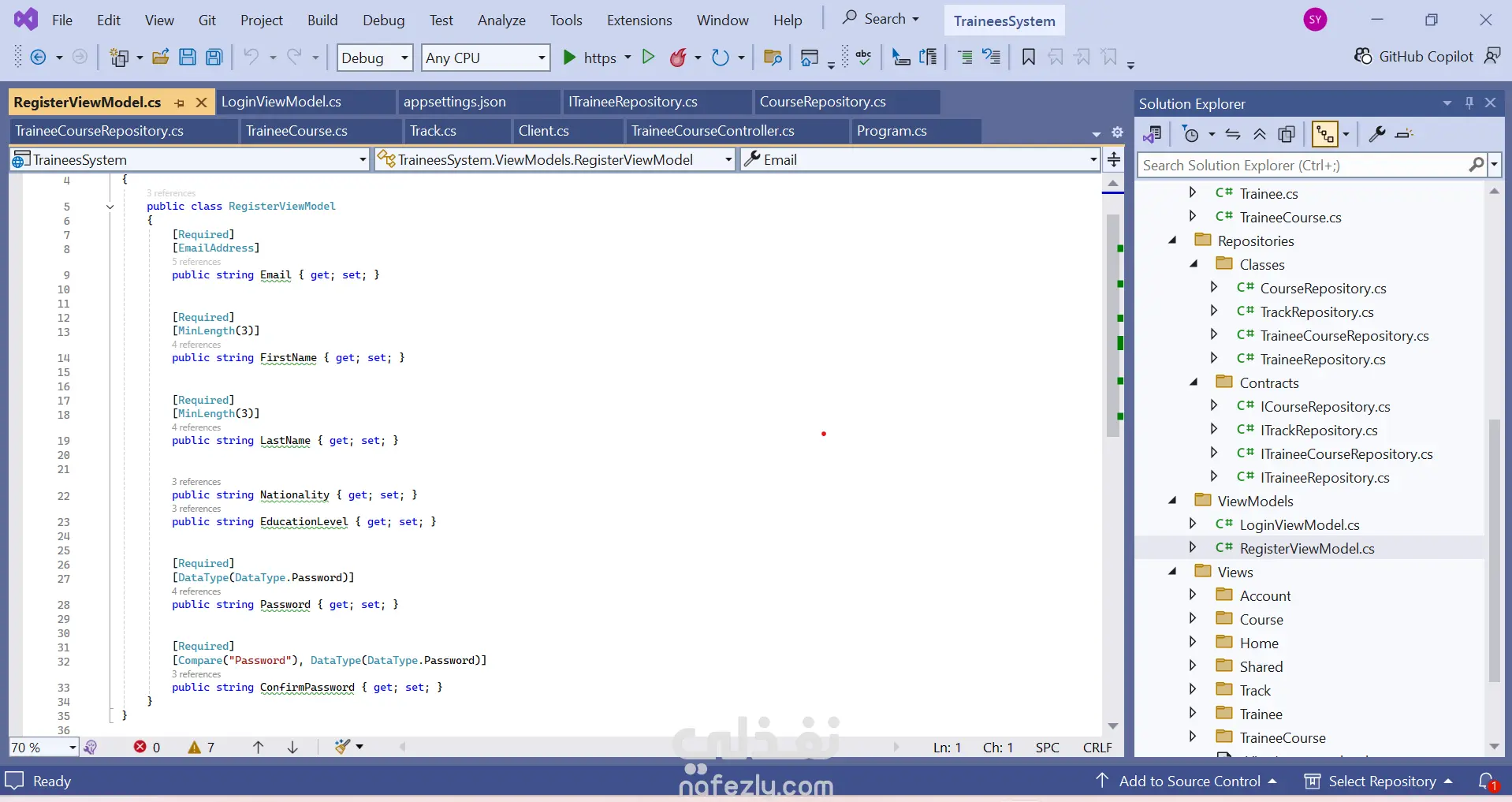This screenshot has width=1512, height=802.
Task: Click the code cleanup brush icon
Action: click(x=342, y=746)
